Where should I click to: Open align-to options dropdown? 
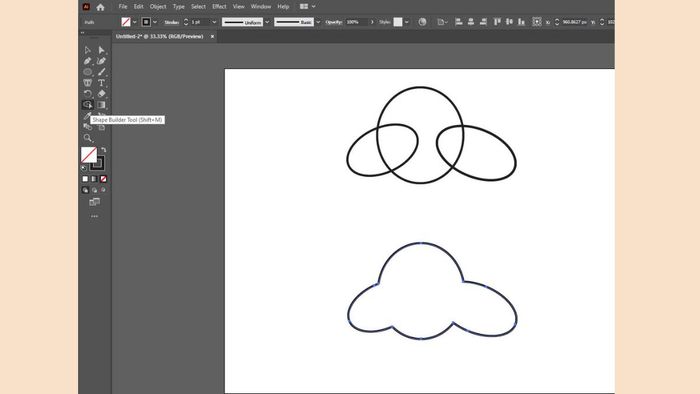tap(442, 22)
